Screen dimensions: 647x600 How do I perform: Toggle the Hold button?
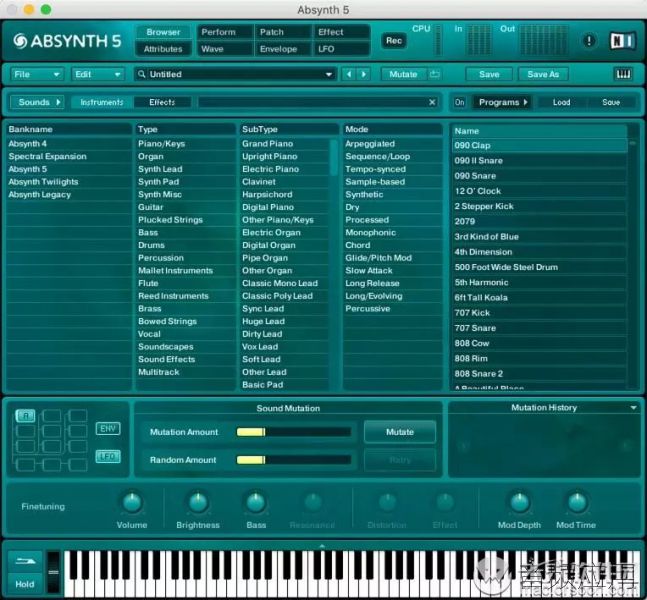tap(25, 584)
